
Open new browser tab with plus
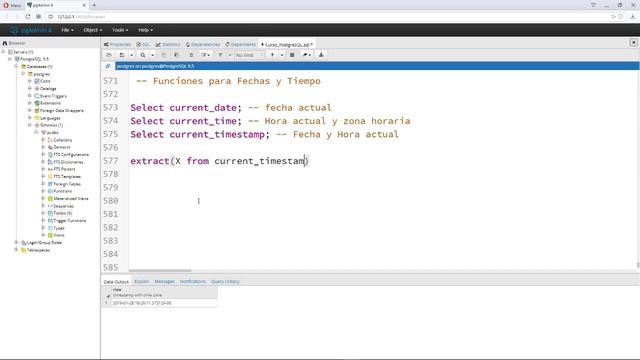point(94,5)
